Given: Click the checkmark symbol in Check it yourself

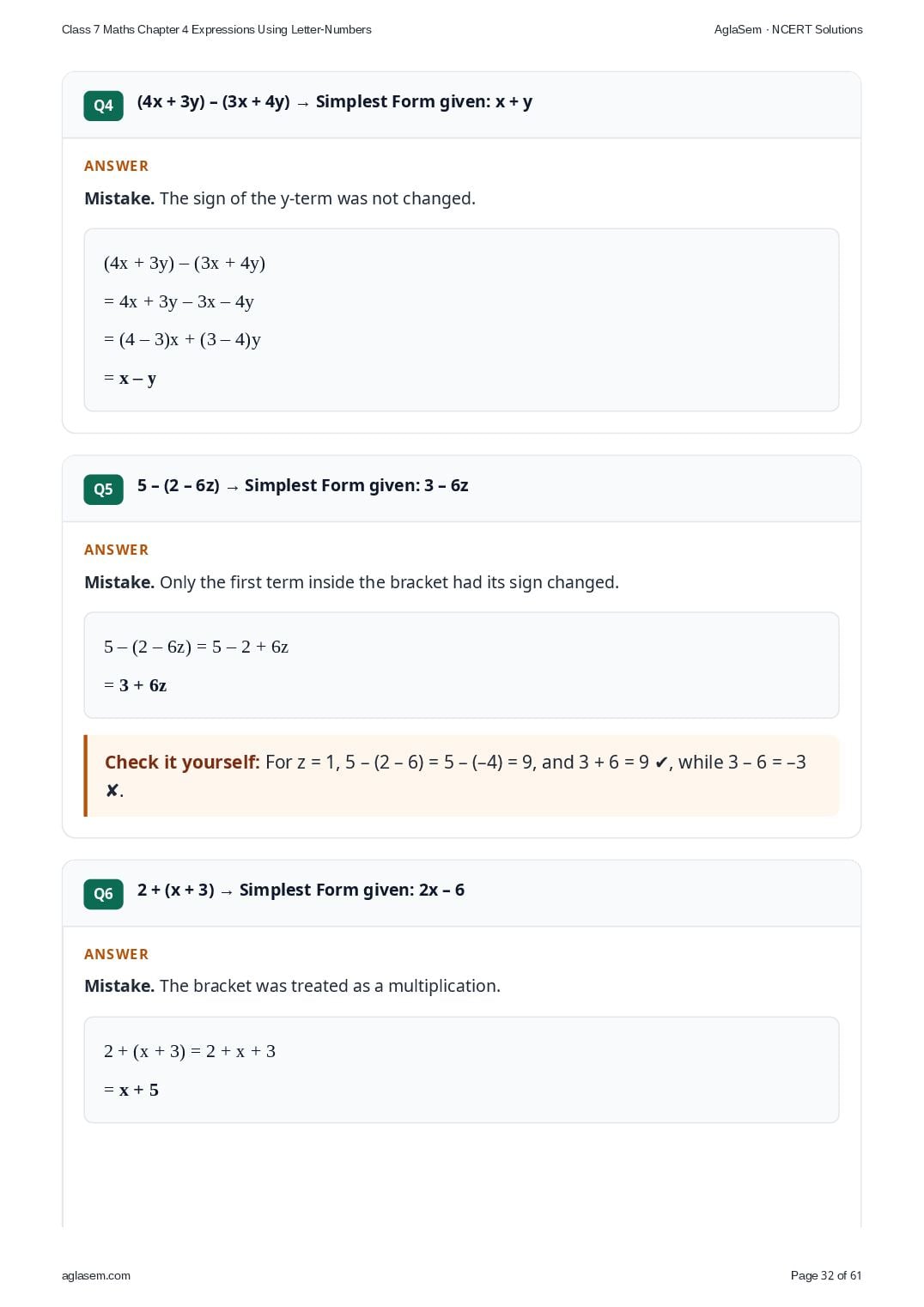Looking at the screenshot, I should coord(660,763).
